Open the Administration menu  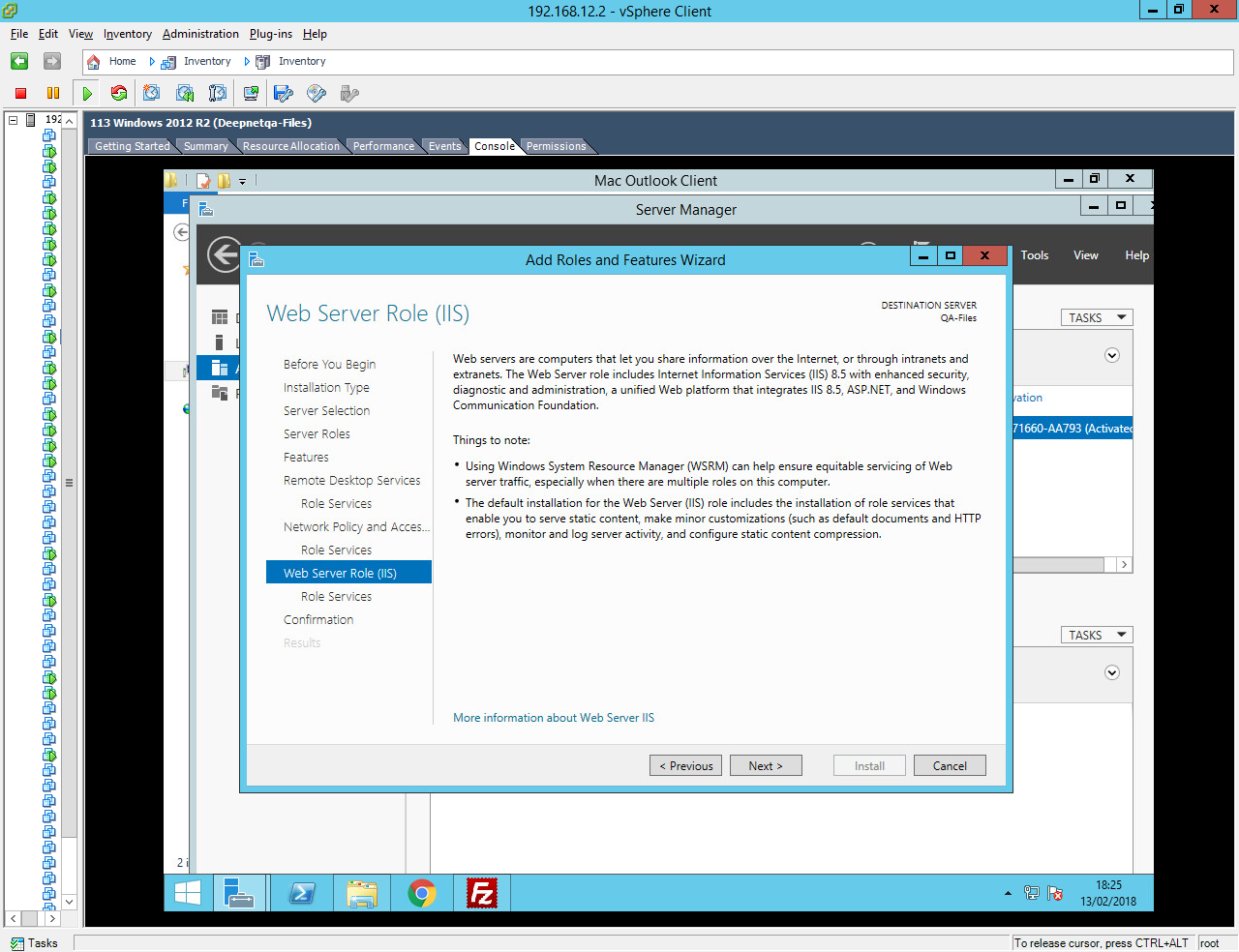[200, 34]
